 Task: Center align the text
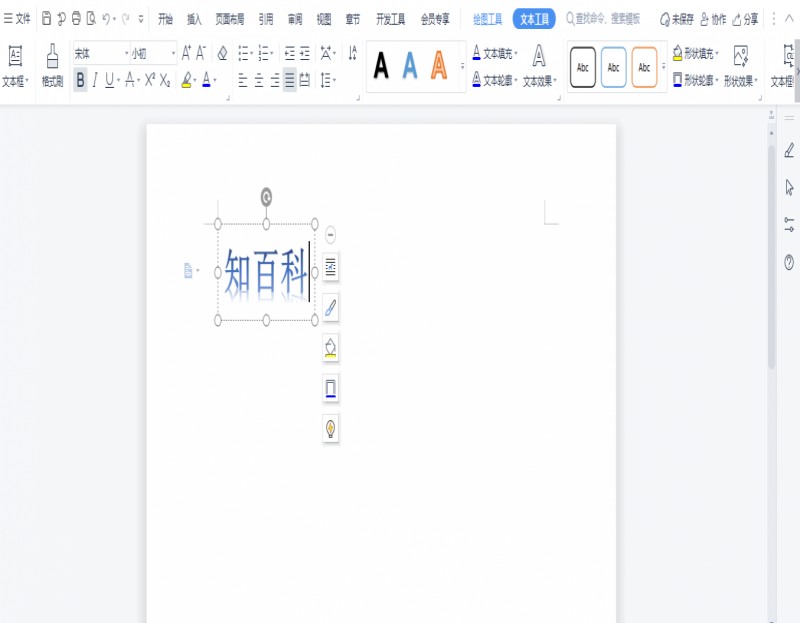[259, 80]
